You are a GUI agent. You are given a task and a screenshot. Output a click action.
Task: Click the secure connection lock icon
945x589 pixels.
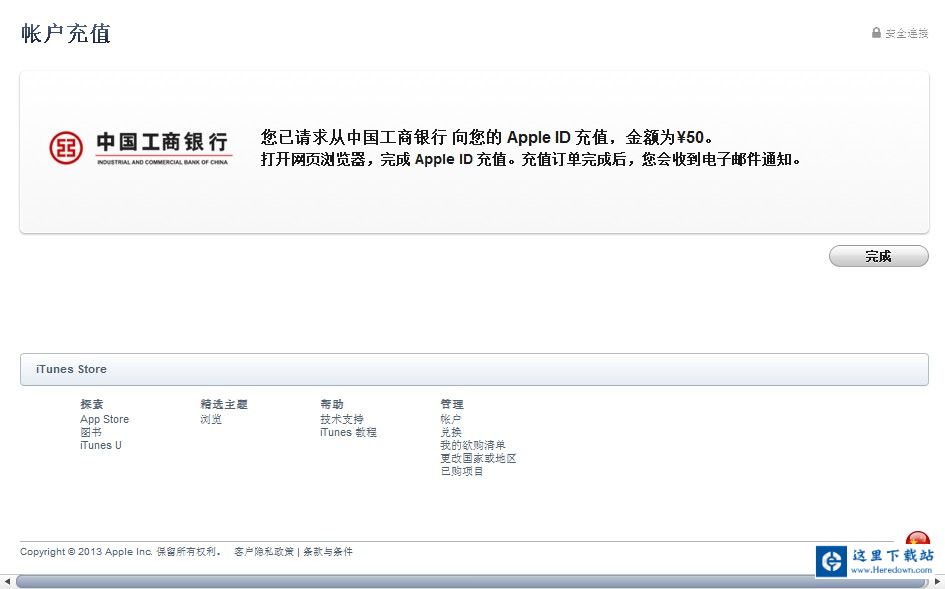click(876, 33)
